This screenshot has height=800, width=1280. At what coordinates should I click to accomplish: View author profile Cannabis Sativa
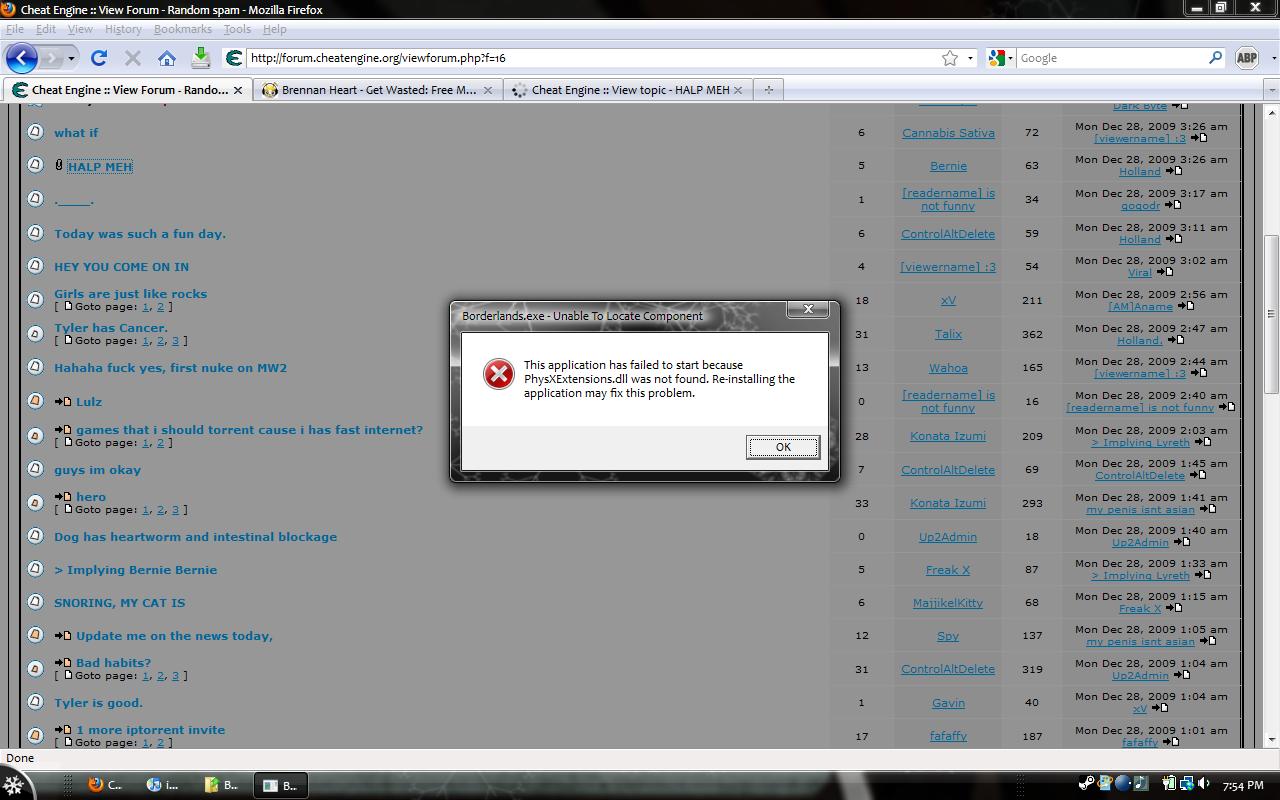click(948, 133)
